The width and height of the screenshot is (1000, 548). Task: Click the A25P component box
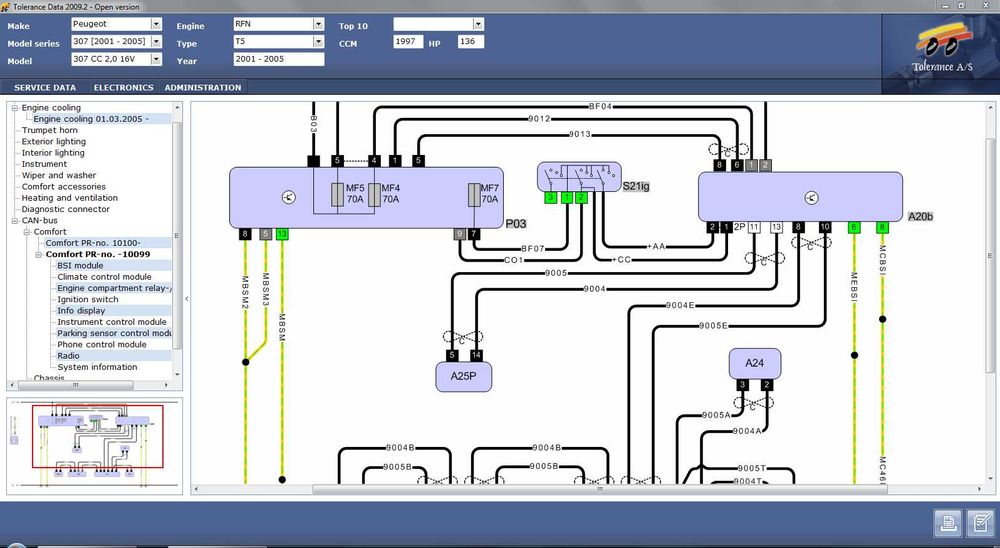[x=464, y=376]
